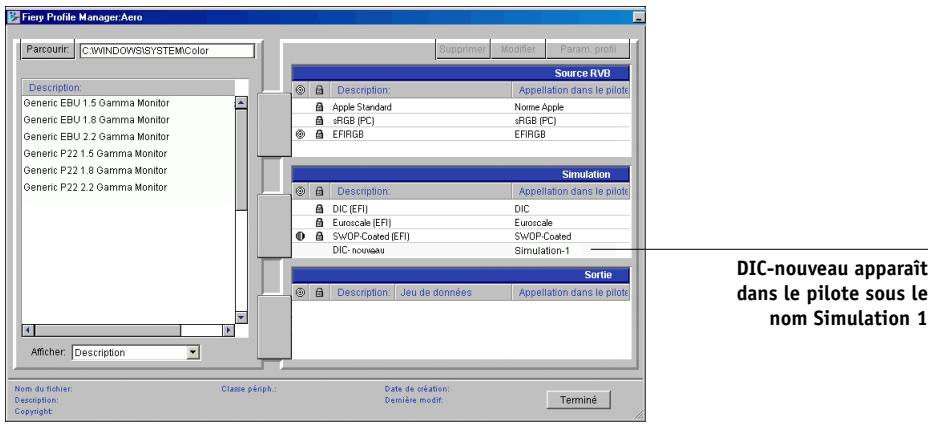Select the DIC- nouveau profile

(x=358, y=250)
